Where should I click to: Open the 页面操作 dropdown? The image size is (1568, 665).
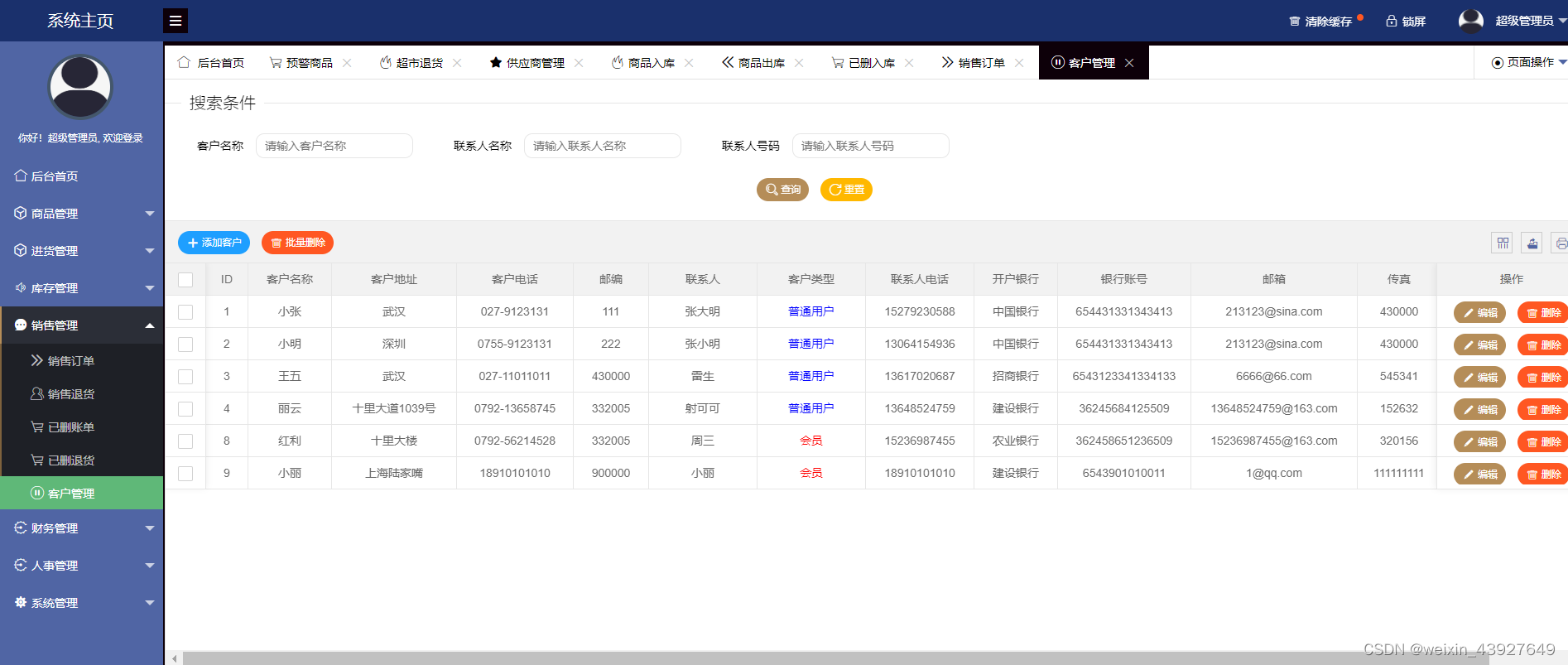click(1528, 62)
